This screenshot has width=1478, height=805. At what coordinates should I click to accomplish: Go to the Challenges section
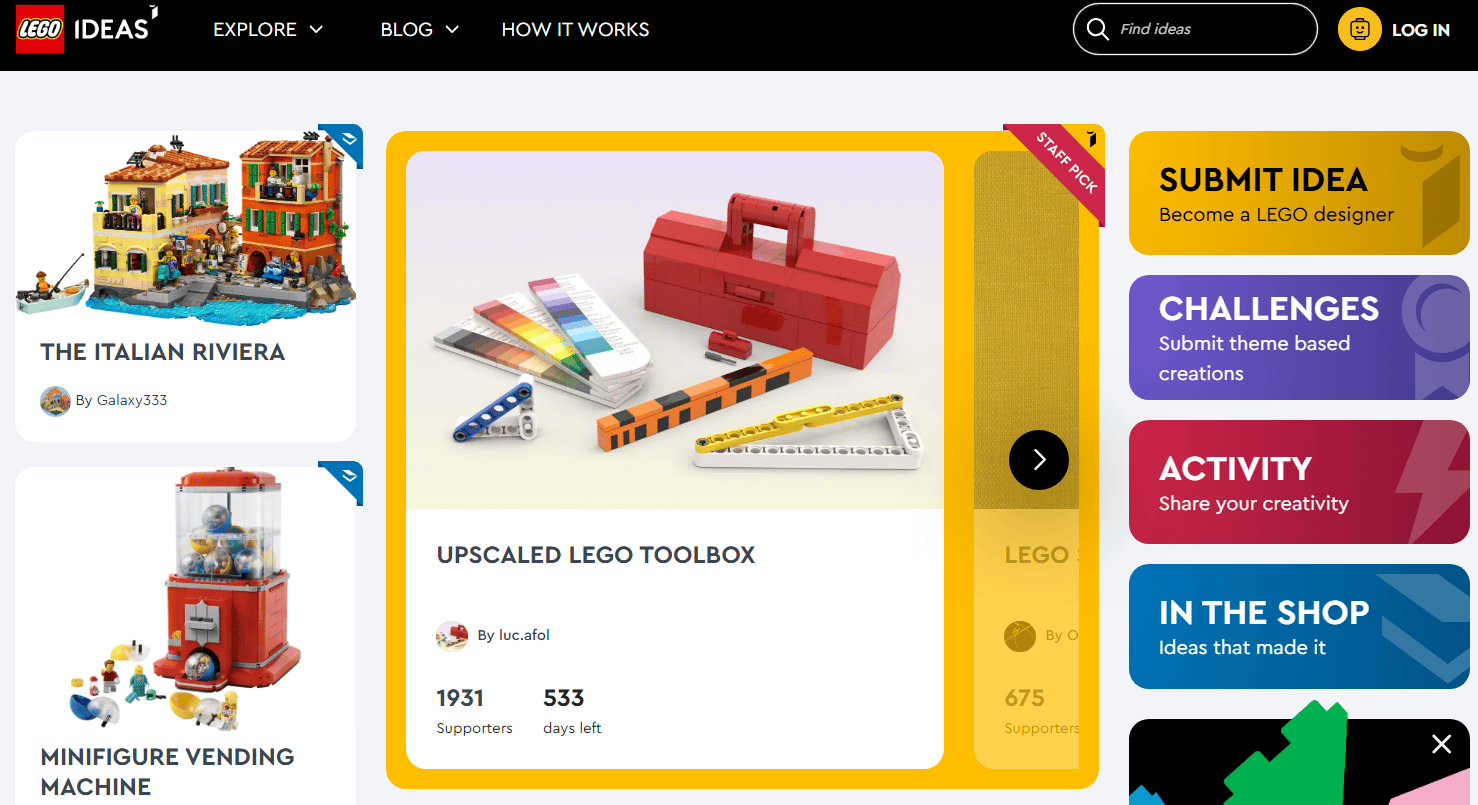point(1299,338)
